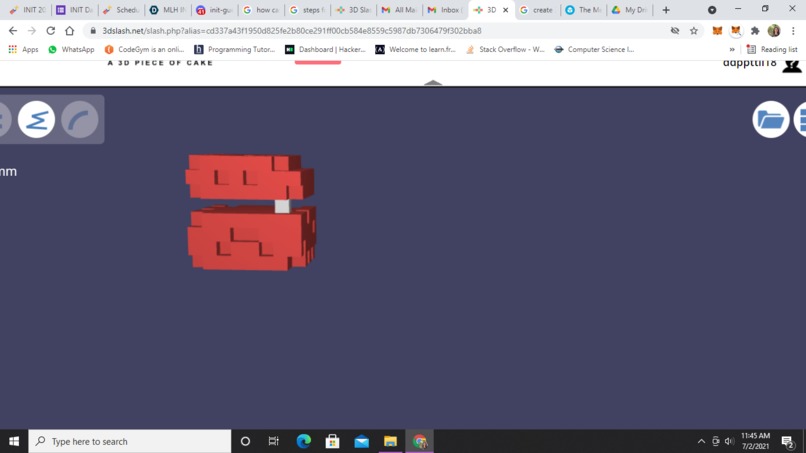The height and width of the screenshot is (453, 806).
Task: Open the Chrome three-dot menu
Action: (x=793, y=31)
